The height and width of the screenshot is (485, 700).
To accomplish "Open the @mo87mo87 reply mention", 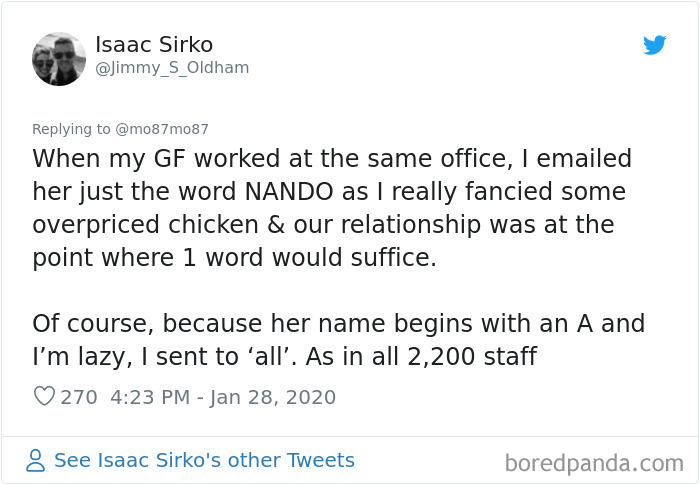I will click(162, 129).
